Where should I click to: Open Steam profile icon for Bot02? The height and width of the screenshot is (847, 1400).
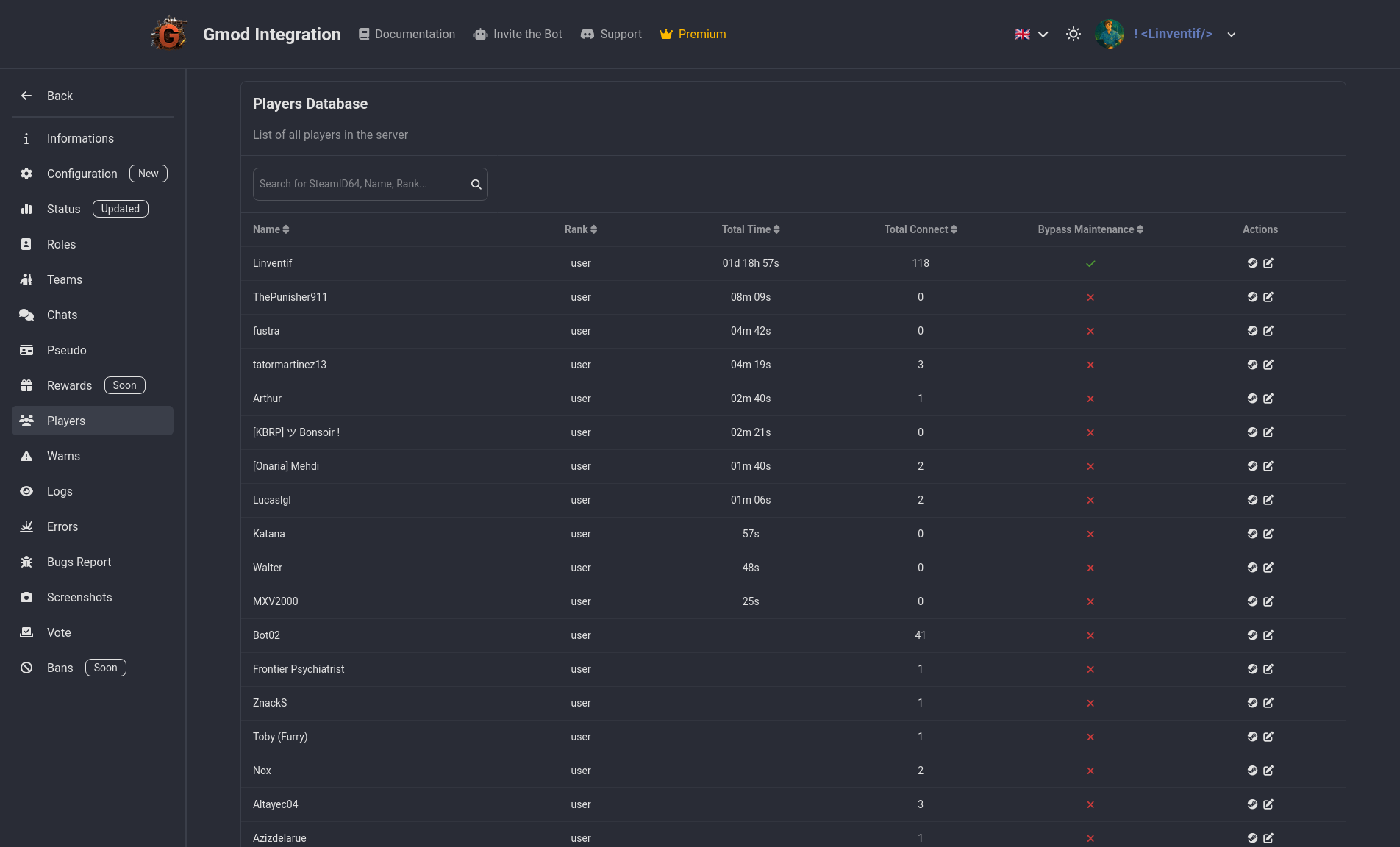[1252, 635]
